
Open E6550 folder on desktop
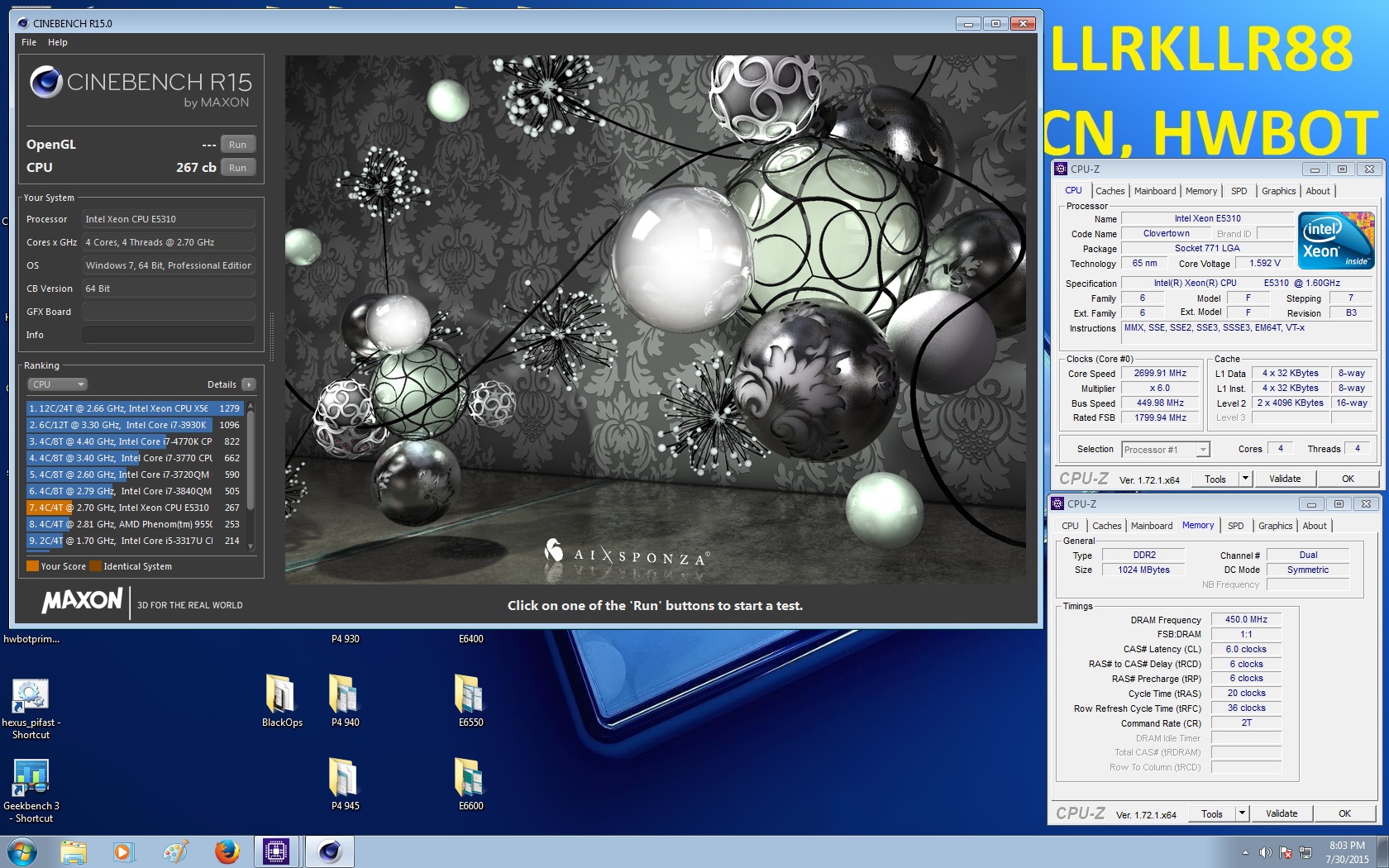(x=470, y=701)
